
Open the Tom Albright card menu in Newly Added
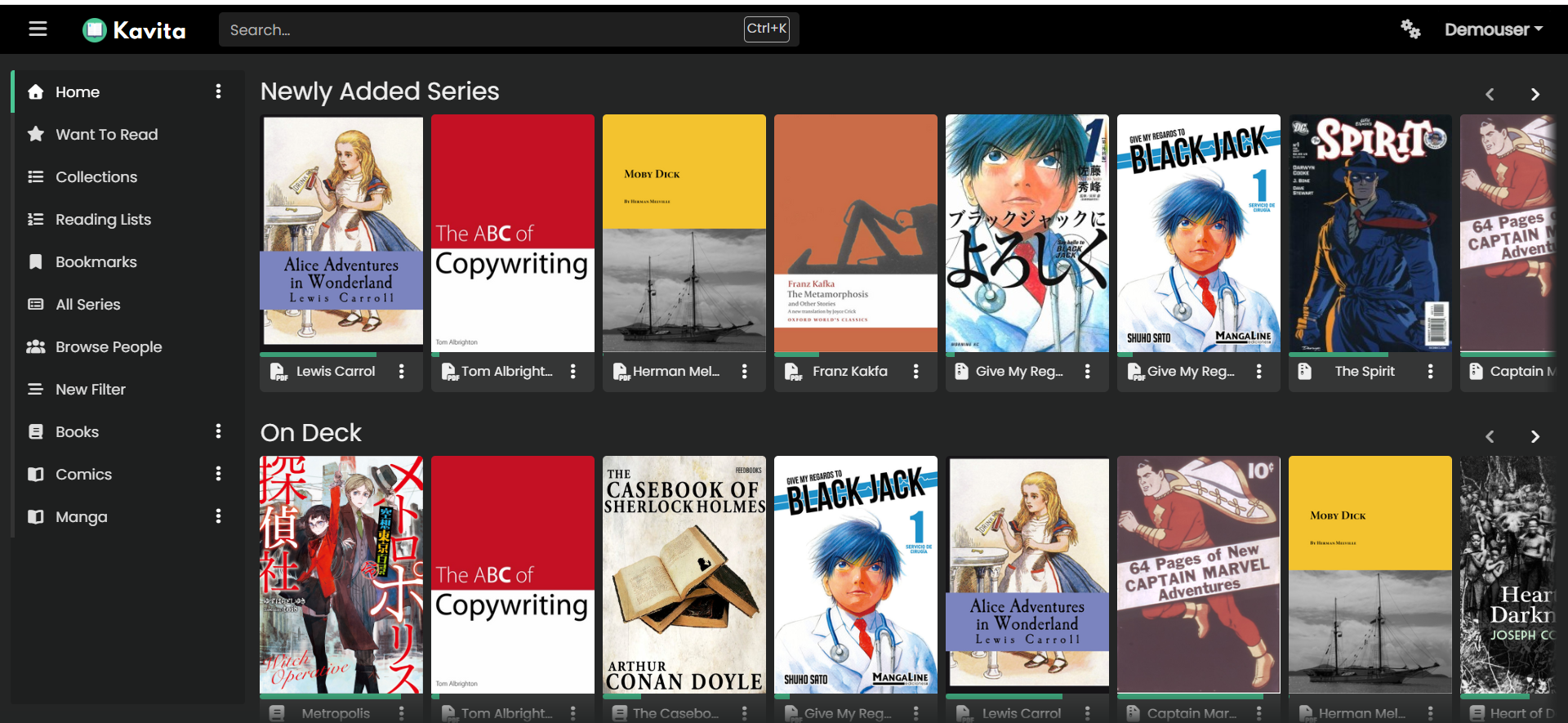tap(573, 372)
